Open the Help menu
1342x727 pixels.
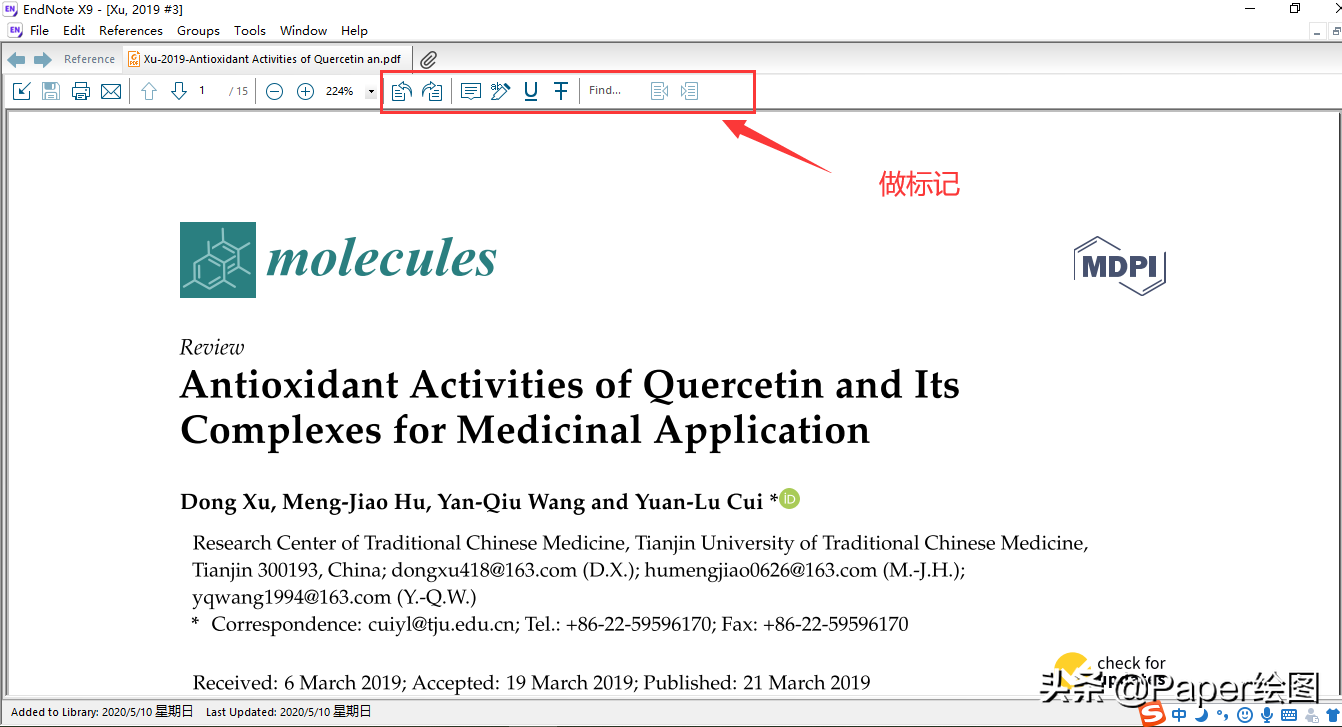click(x=354, y=31)
